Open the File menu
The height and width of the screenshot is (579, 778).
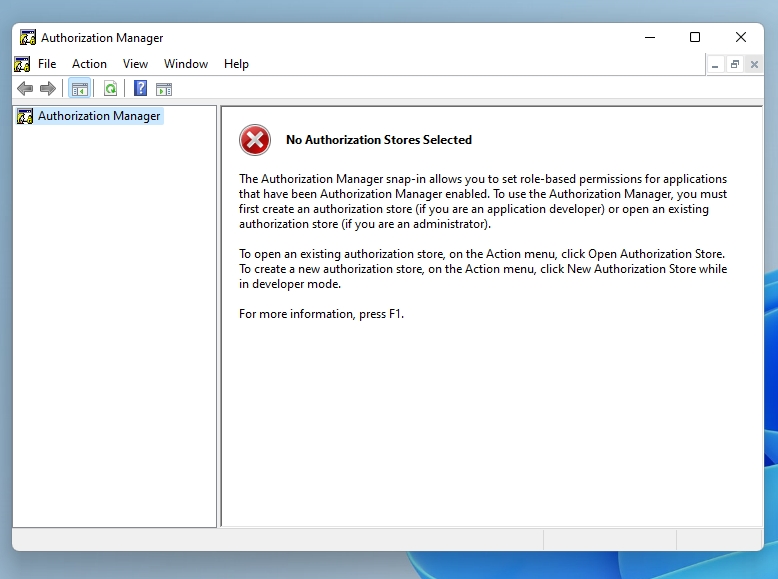[x=47, y=64]
